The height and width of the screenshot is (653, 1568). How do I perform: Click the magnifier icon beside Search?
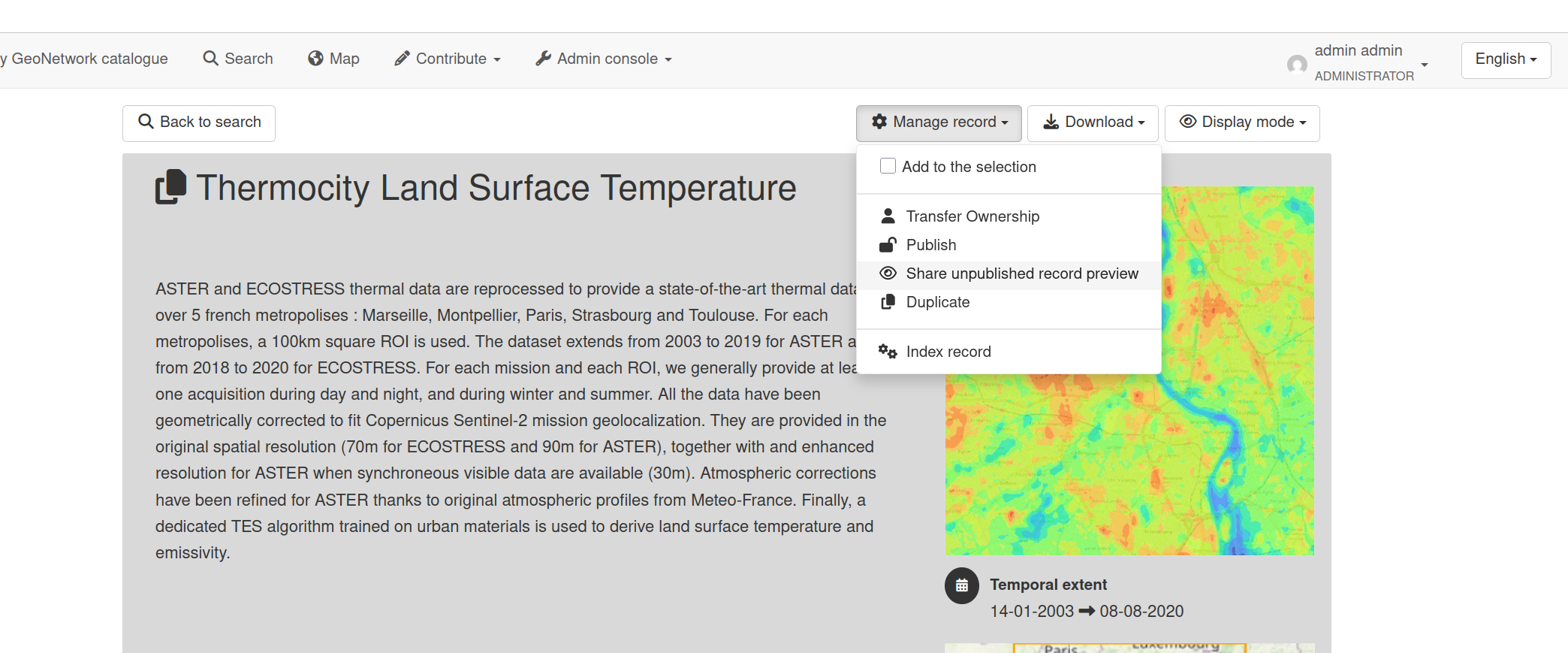[x=210, y=59]
